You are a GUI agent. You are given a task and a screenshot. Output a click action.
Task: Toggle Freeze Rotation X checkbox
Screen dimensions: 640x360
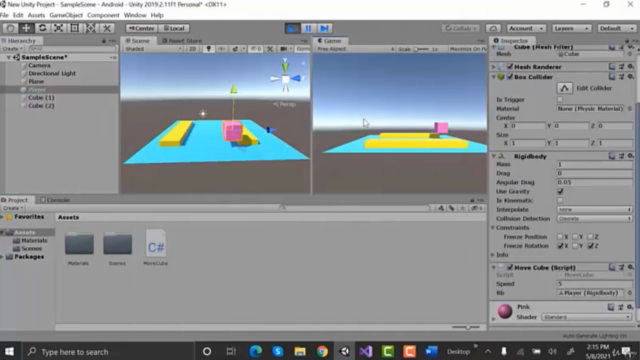[x=560, y=246]
